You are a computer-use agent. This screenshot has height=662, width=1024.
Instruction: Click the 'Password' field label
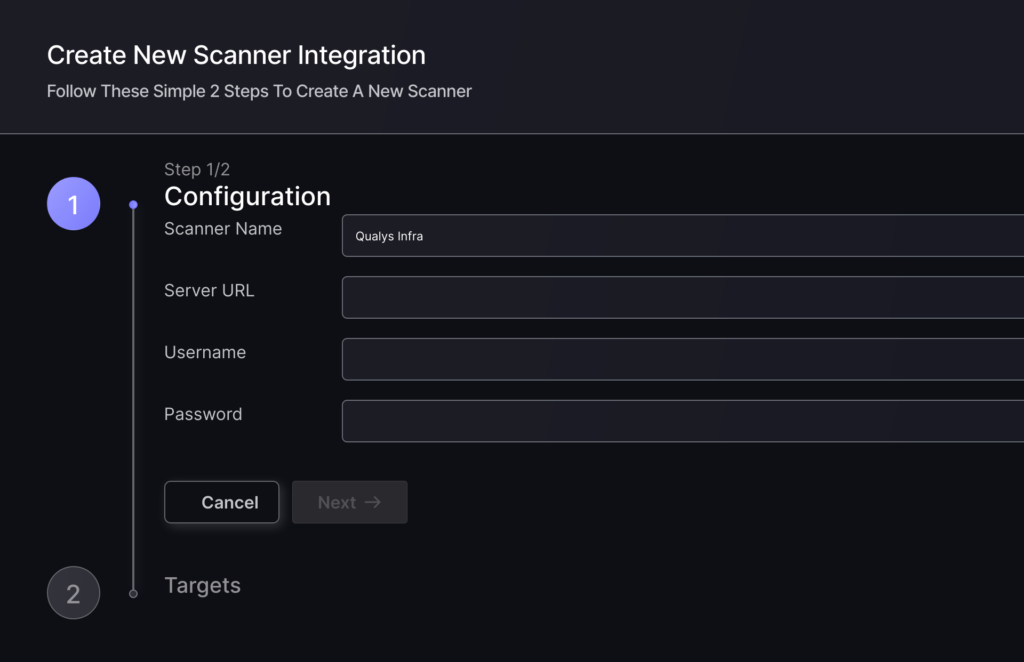[x=203, y=414]
